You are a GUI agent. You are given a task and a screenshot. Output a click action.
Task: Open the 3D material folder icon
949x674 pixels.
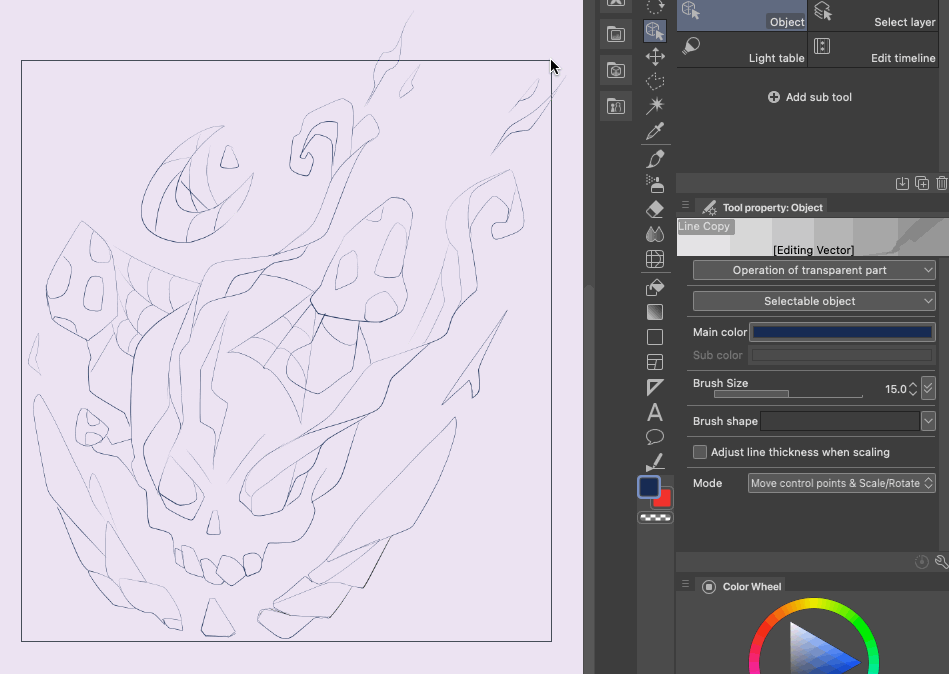pos(616,70)
